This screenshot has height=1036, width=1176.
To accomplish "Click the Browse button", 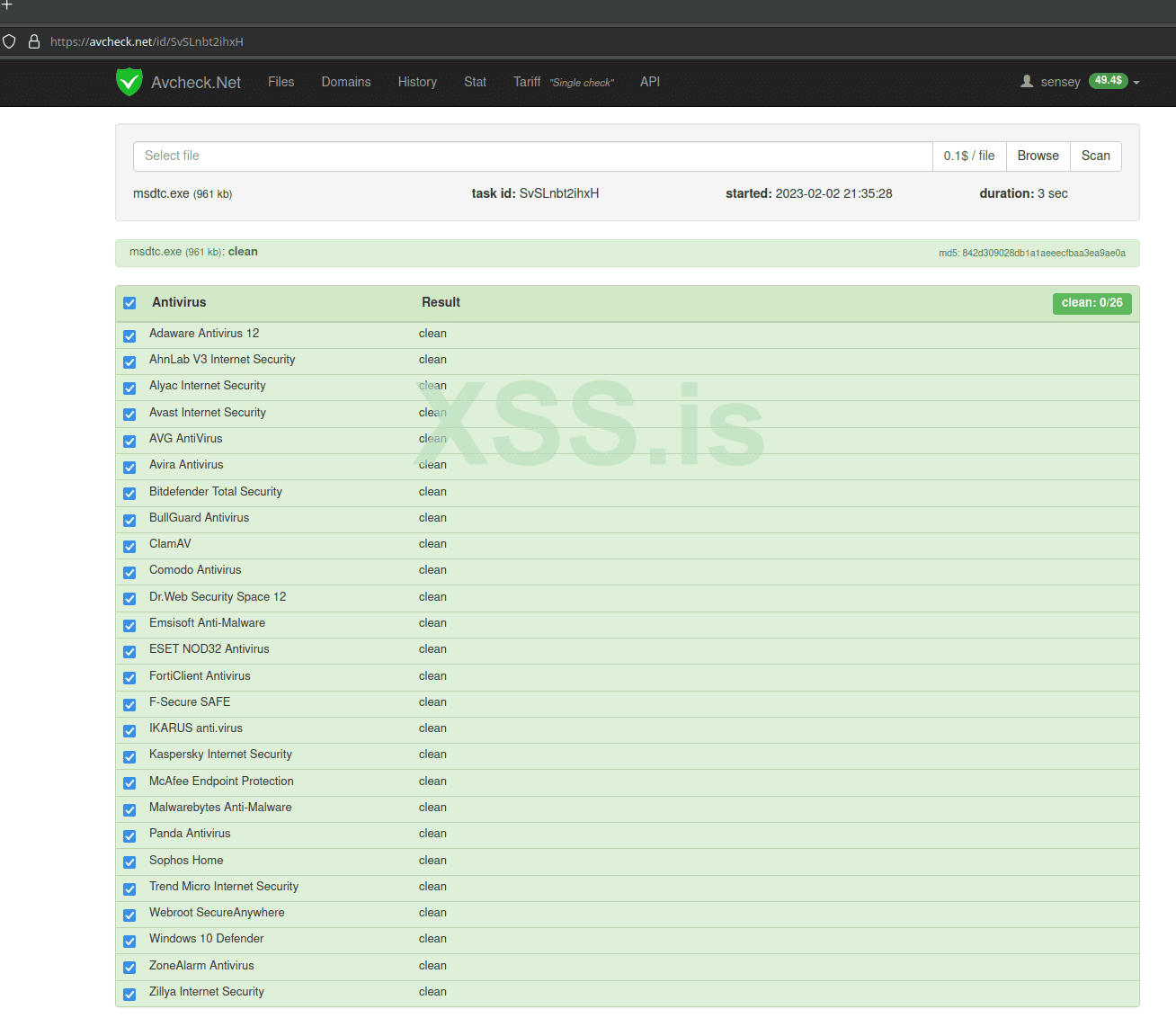I will (x=1038, y=156).
